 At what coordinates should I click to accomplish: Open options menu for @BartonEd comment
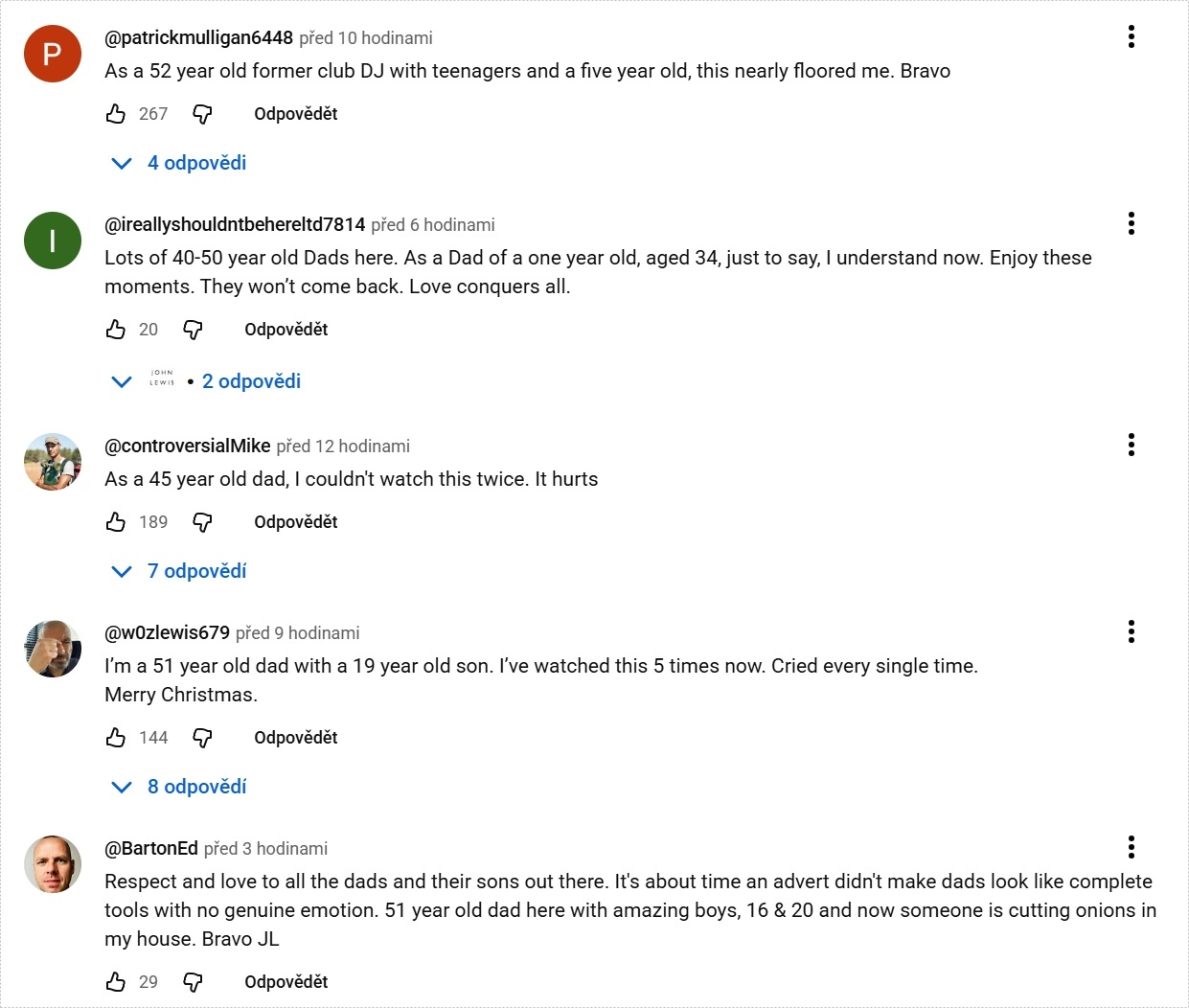click(x=1132, y=847)
